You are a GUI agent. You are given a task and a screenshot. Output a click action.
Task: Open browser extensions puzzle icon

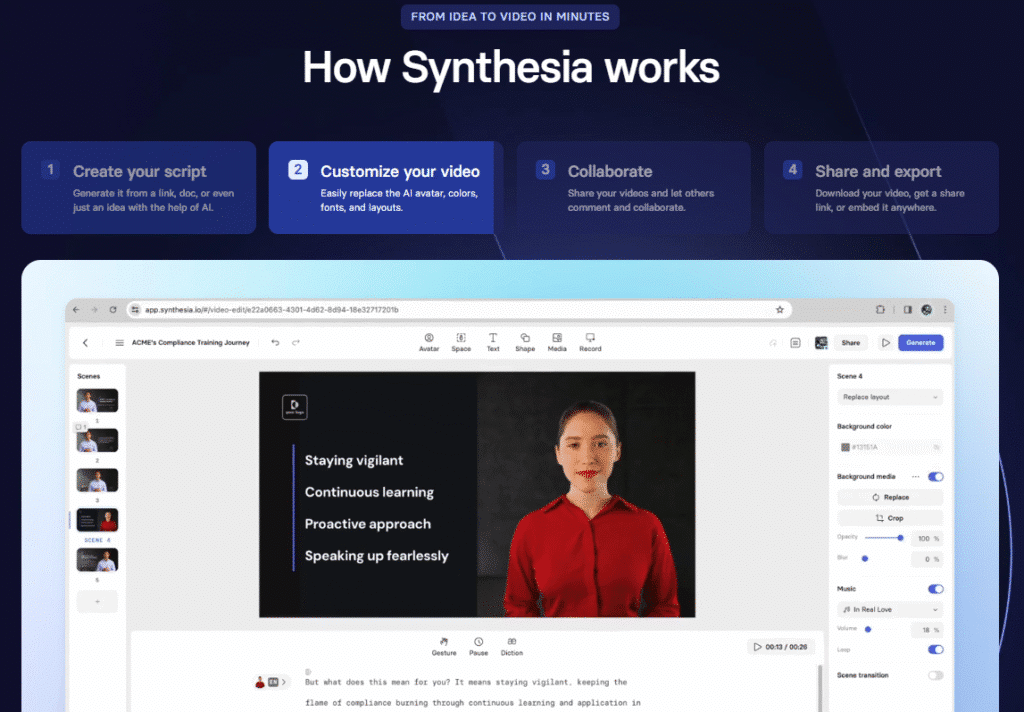[x=880, y=310]
